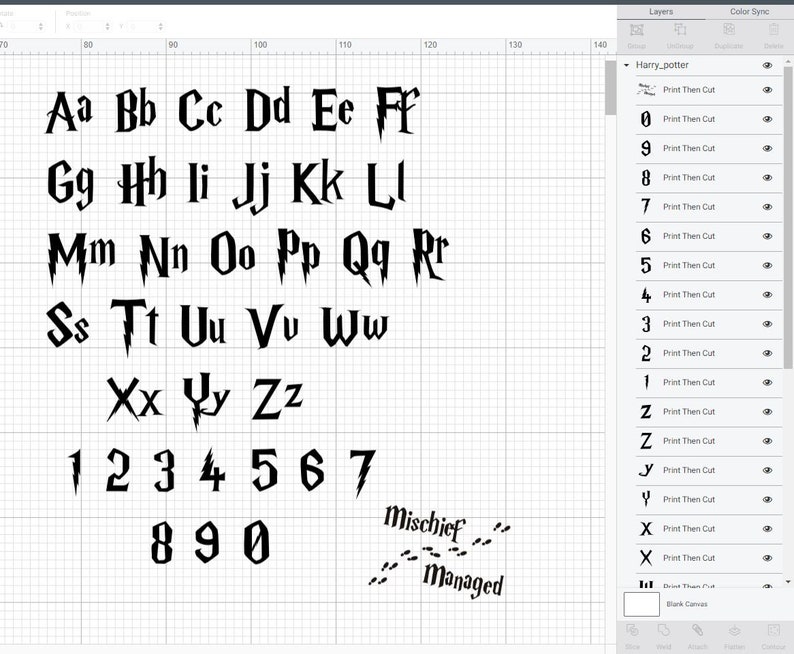This screenshot has width=794, height=654.
Task: Select the Contour tool icon
Action: coord(773,630)
